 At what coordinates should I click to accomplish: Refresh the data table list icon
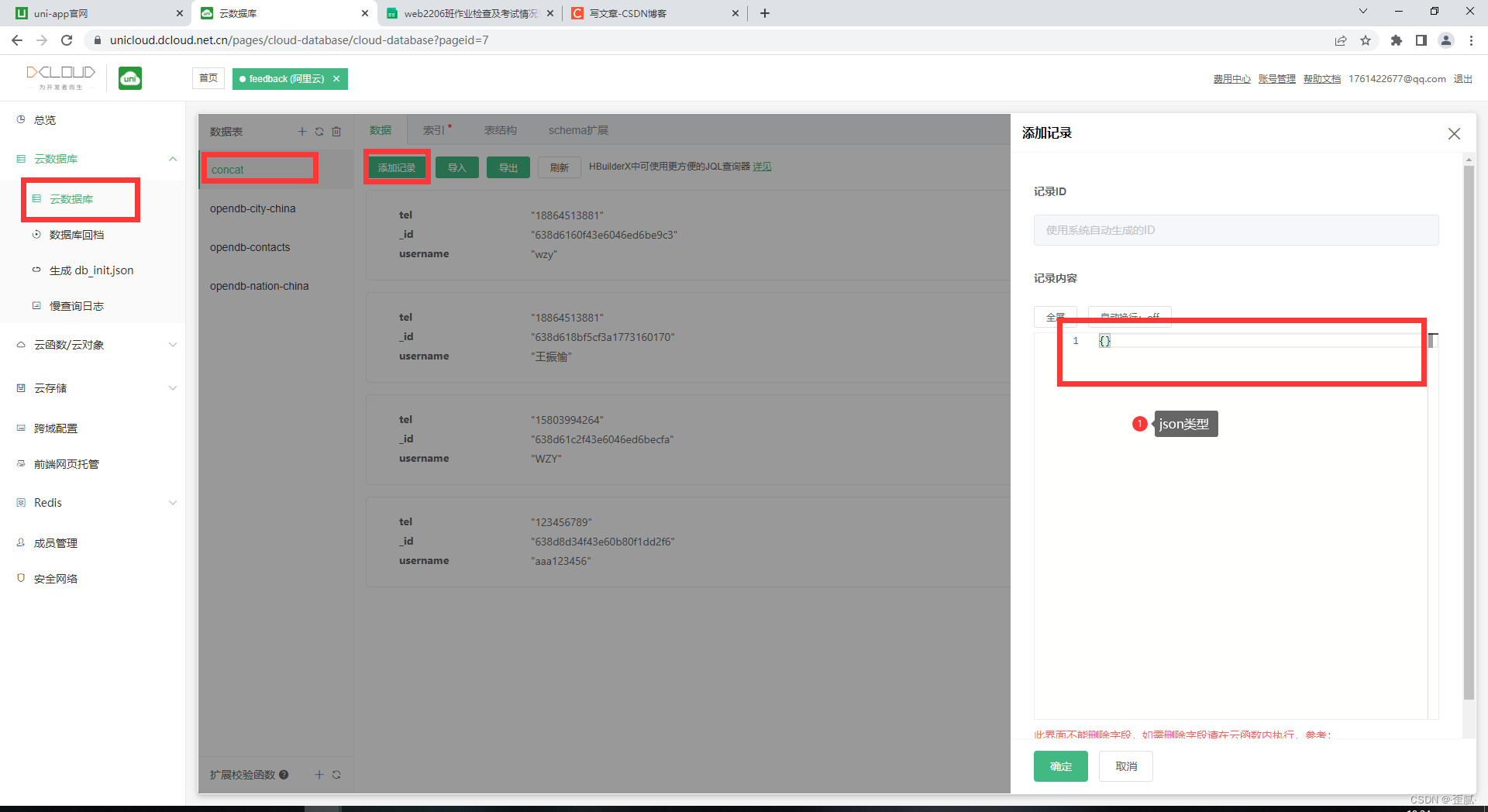319,132
